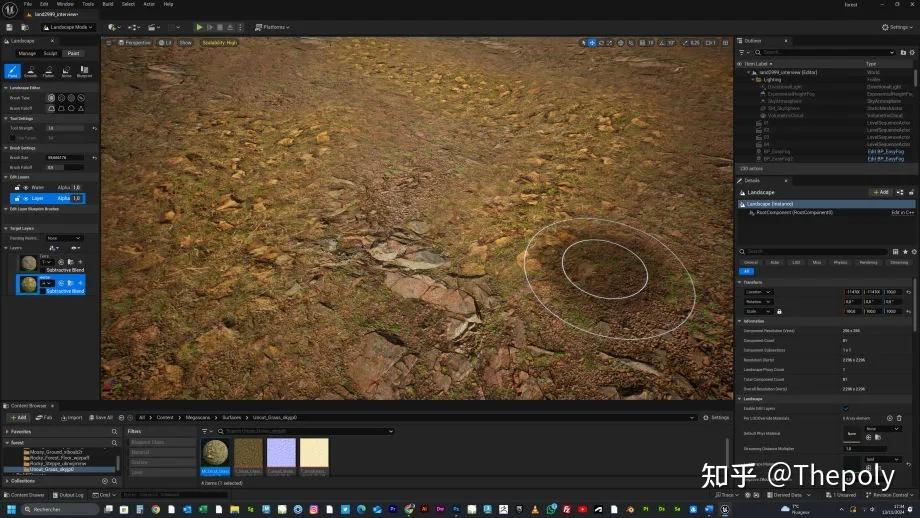This screenshot has width=920, height=518.
Task: Collapse the Target Layers section
Action: (x=6, y=228)
